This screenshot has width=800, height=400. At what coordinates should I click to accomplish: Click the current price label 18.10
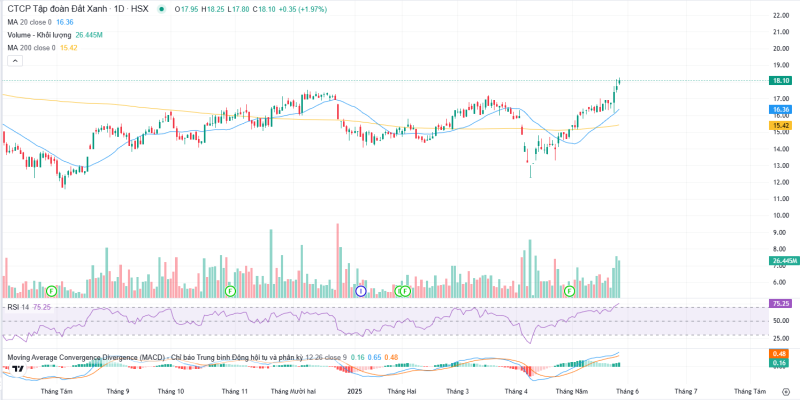(780, 81)
